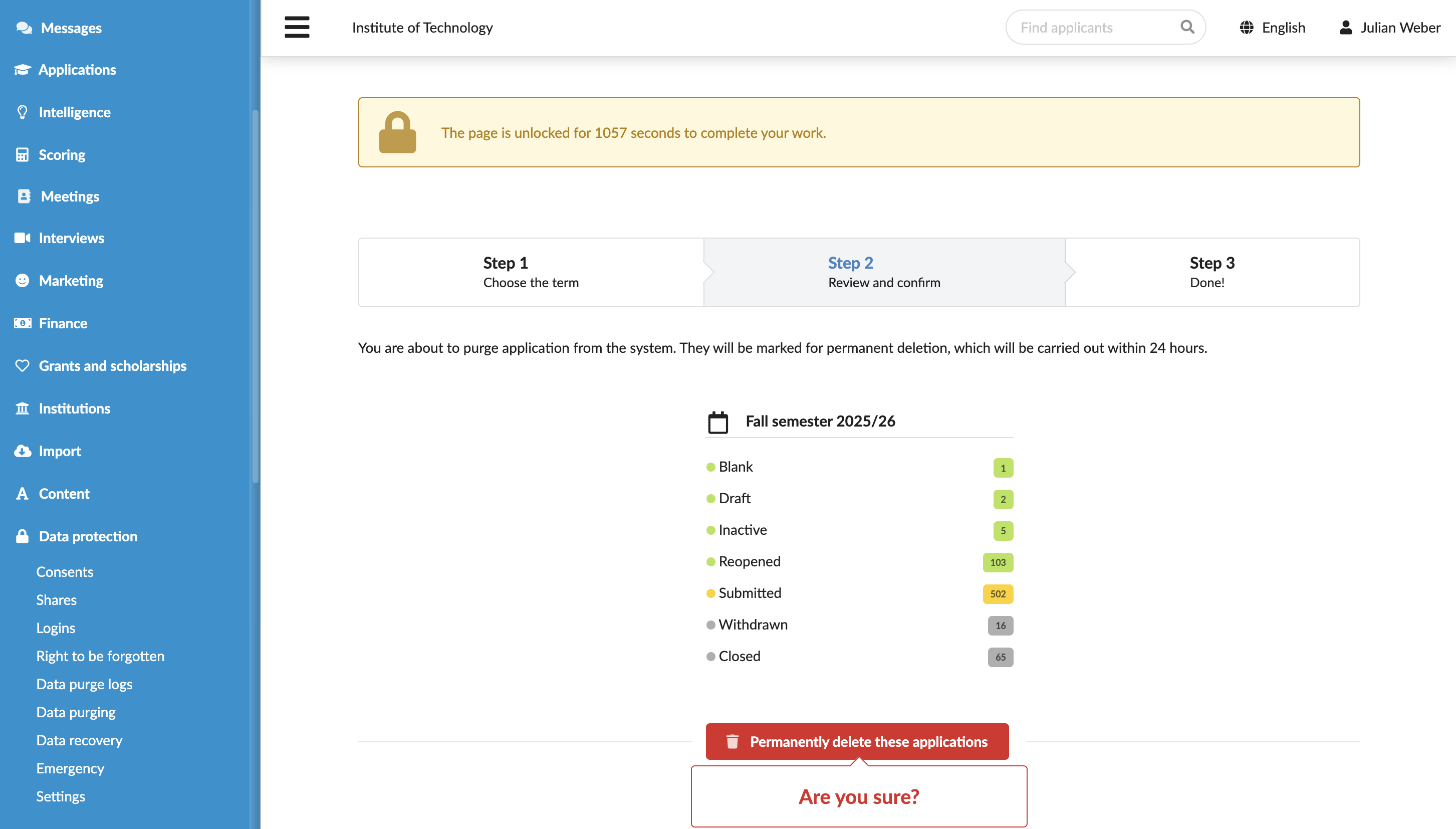Open Messages via its chat icon
The image size is (1456, 829).
click(x=24, y=28)
